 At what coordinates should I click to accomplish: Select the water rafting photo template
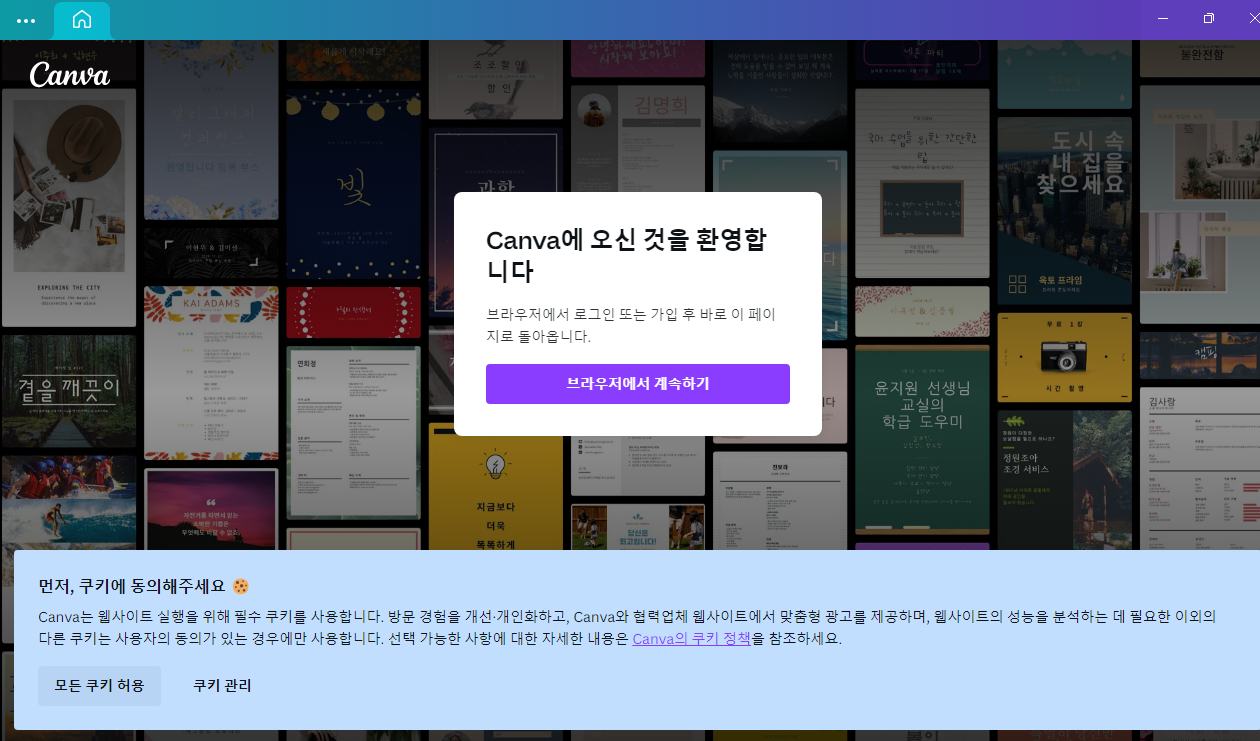(69, 502)
